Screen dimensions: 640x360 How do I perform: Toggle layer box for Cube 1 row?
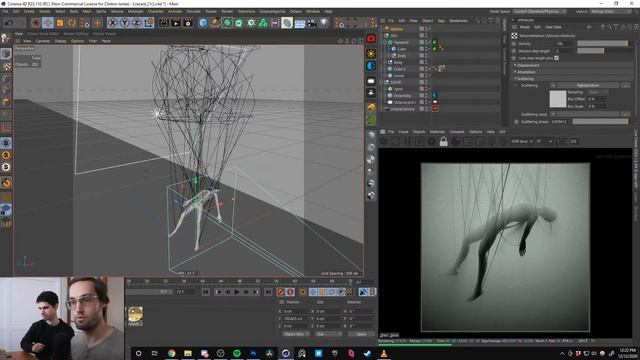pyautogui.click(x=422, y=69)
